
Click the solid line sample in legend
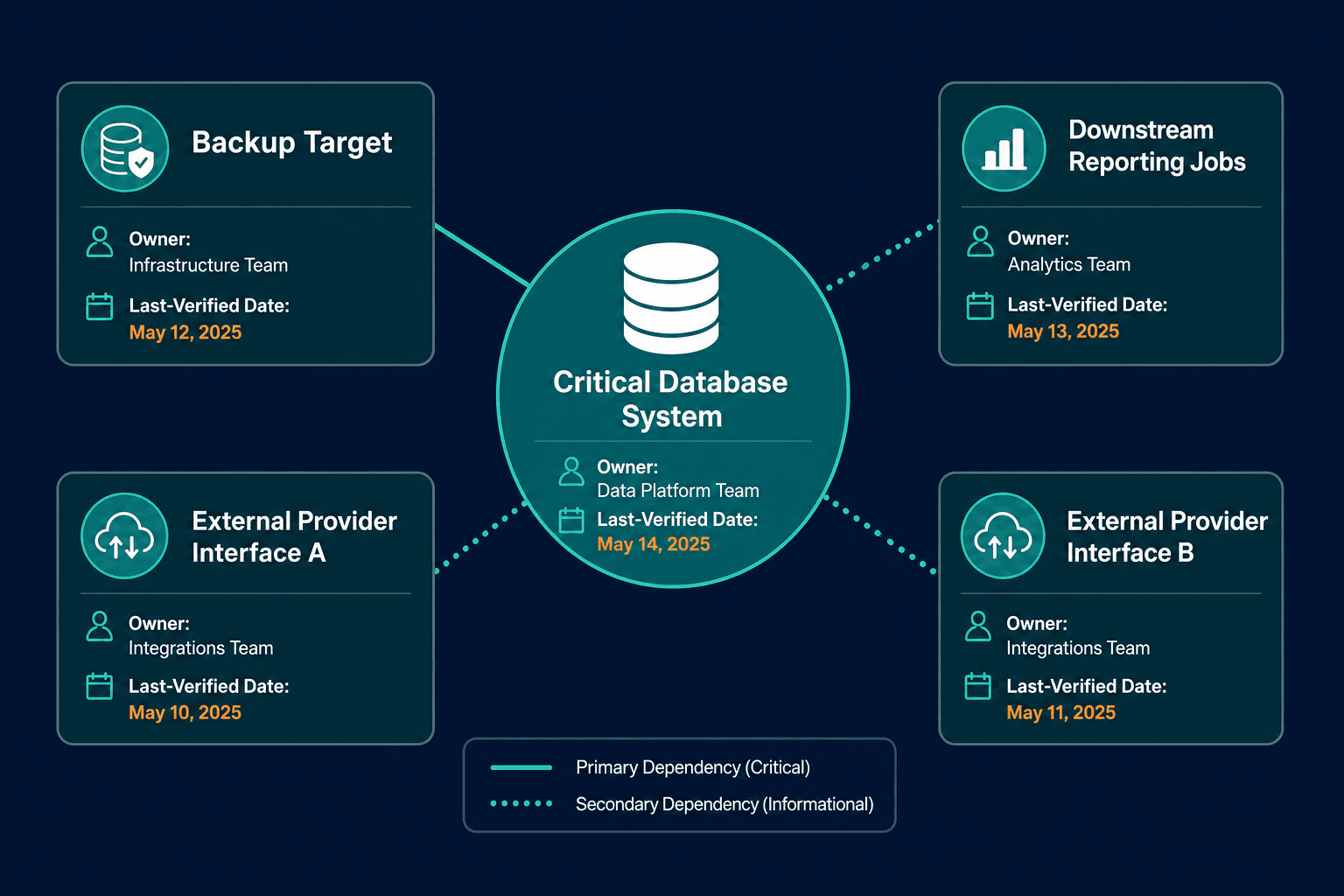(x=521, y=767)
